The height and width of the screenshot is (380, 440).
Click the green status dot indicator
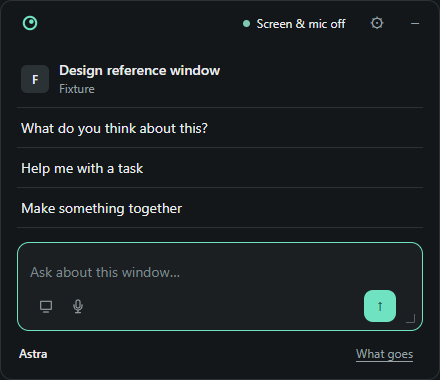pos(246,24)
